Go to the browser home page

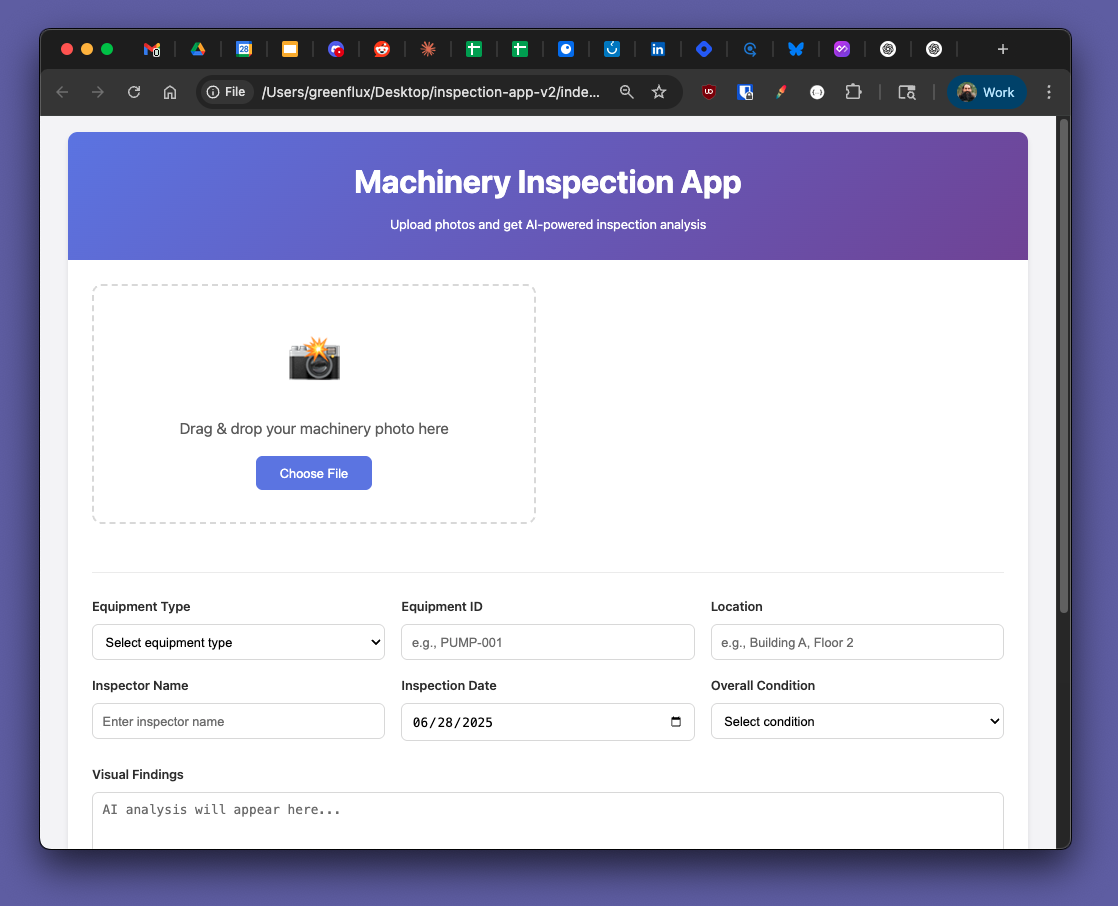170,92
